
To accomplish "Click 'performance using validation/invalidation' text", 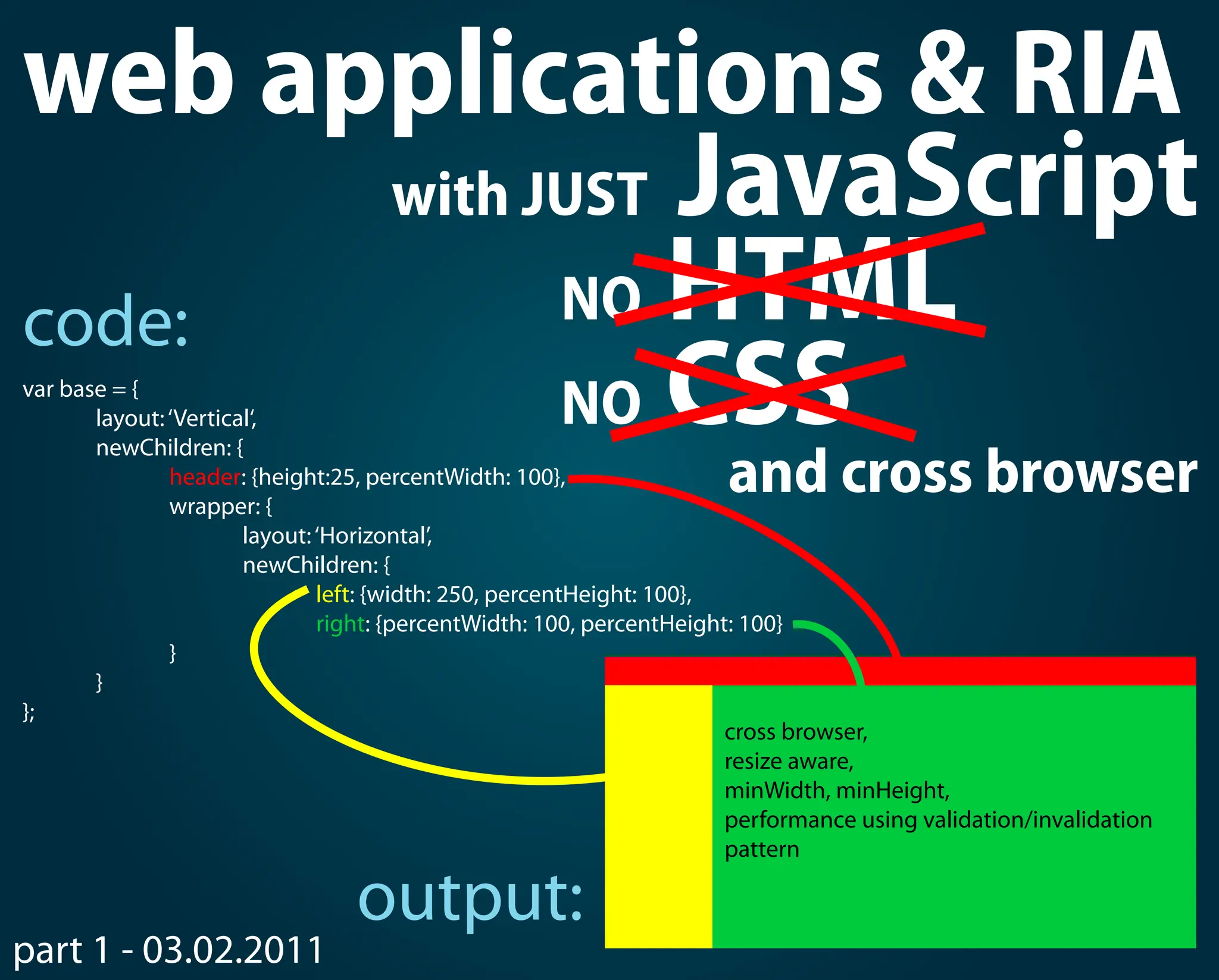I will 938,820.
